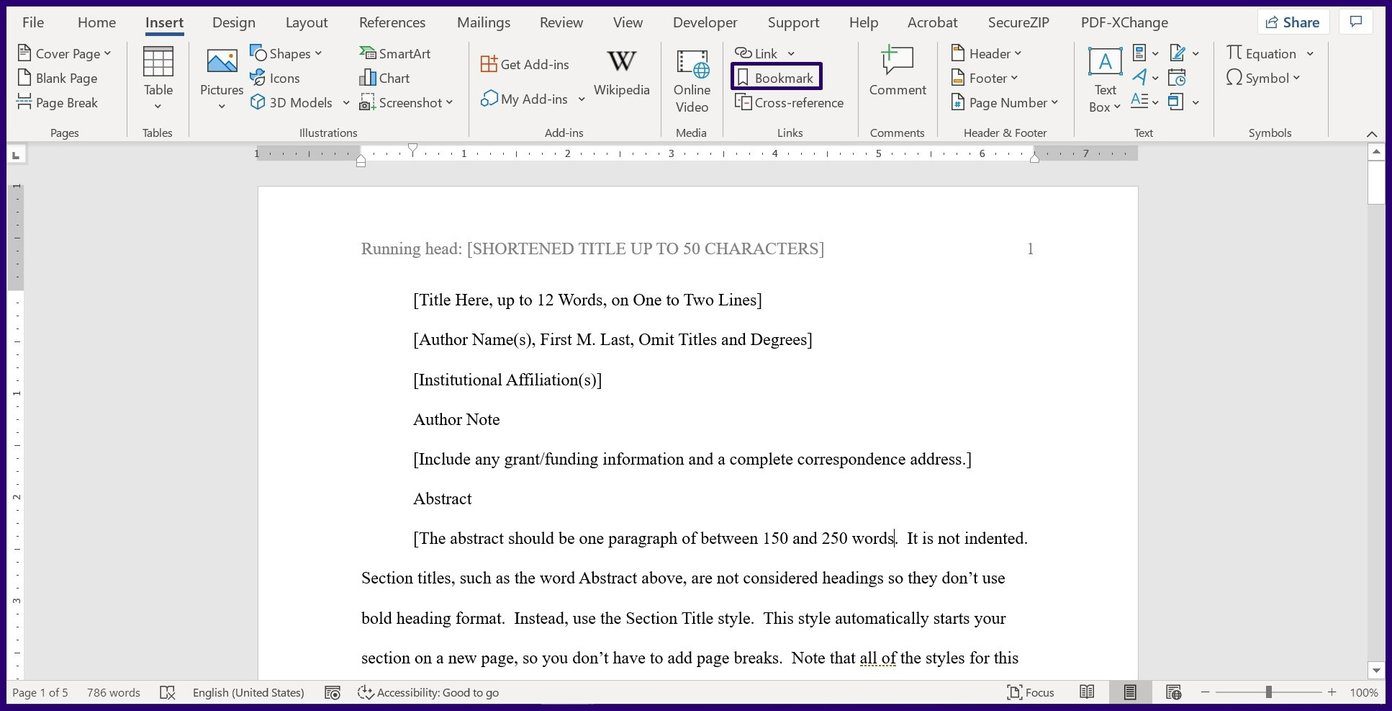Click the Drop Cap icon

point(1139,101)
